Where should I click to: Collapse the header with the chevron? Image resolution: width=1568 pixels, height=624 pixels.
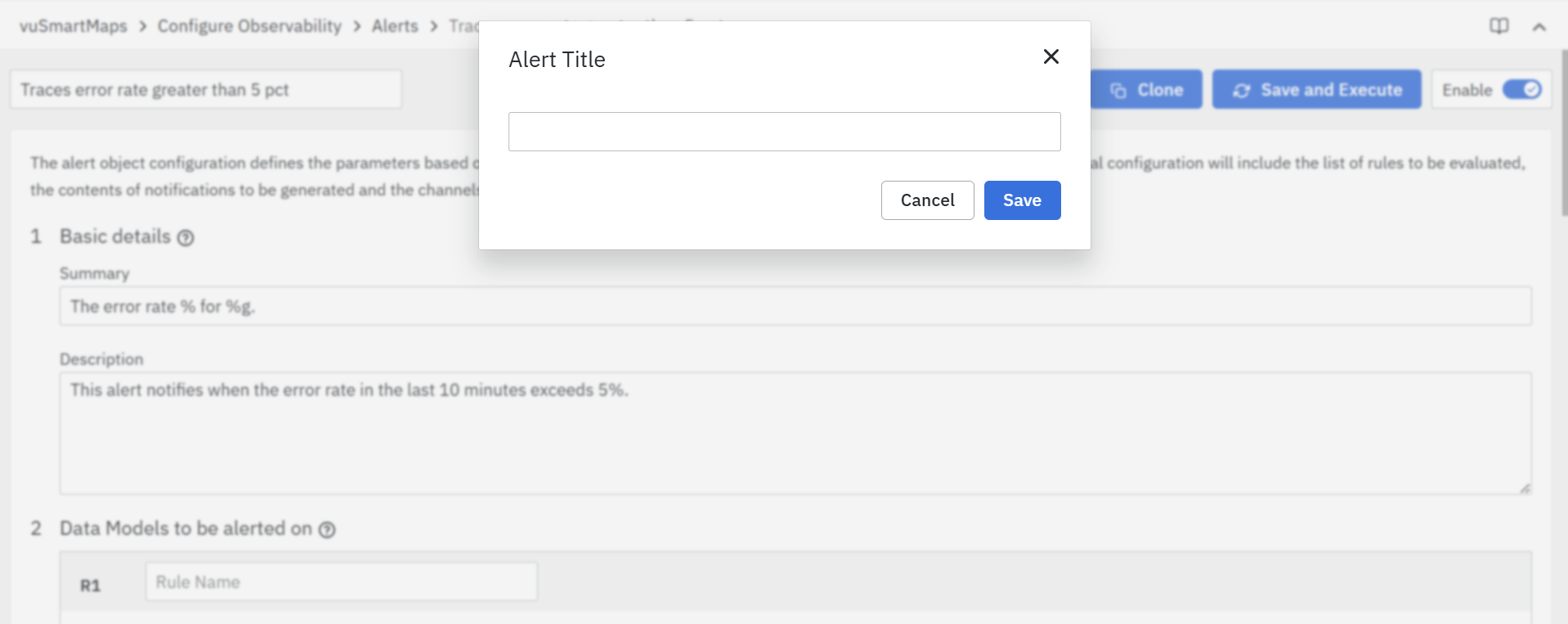pyautogui.click(x=1539, y=27)
